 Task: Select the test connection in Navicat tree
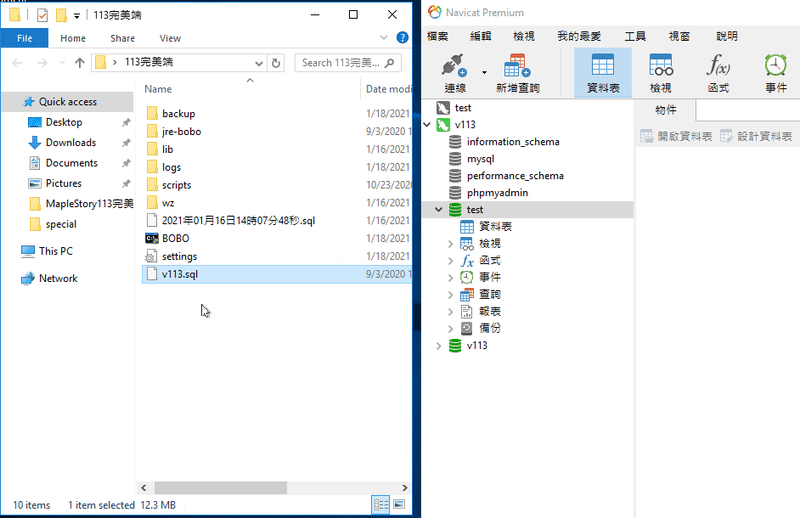coord(463,108)
